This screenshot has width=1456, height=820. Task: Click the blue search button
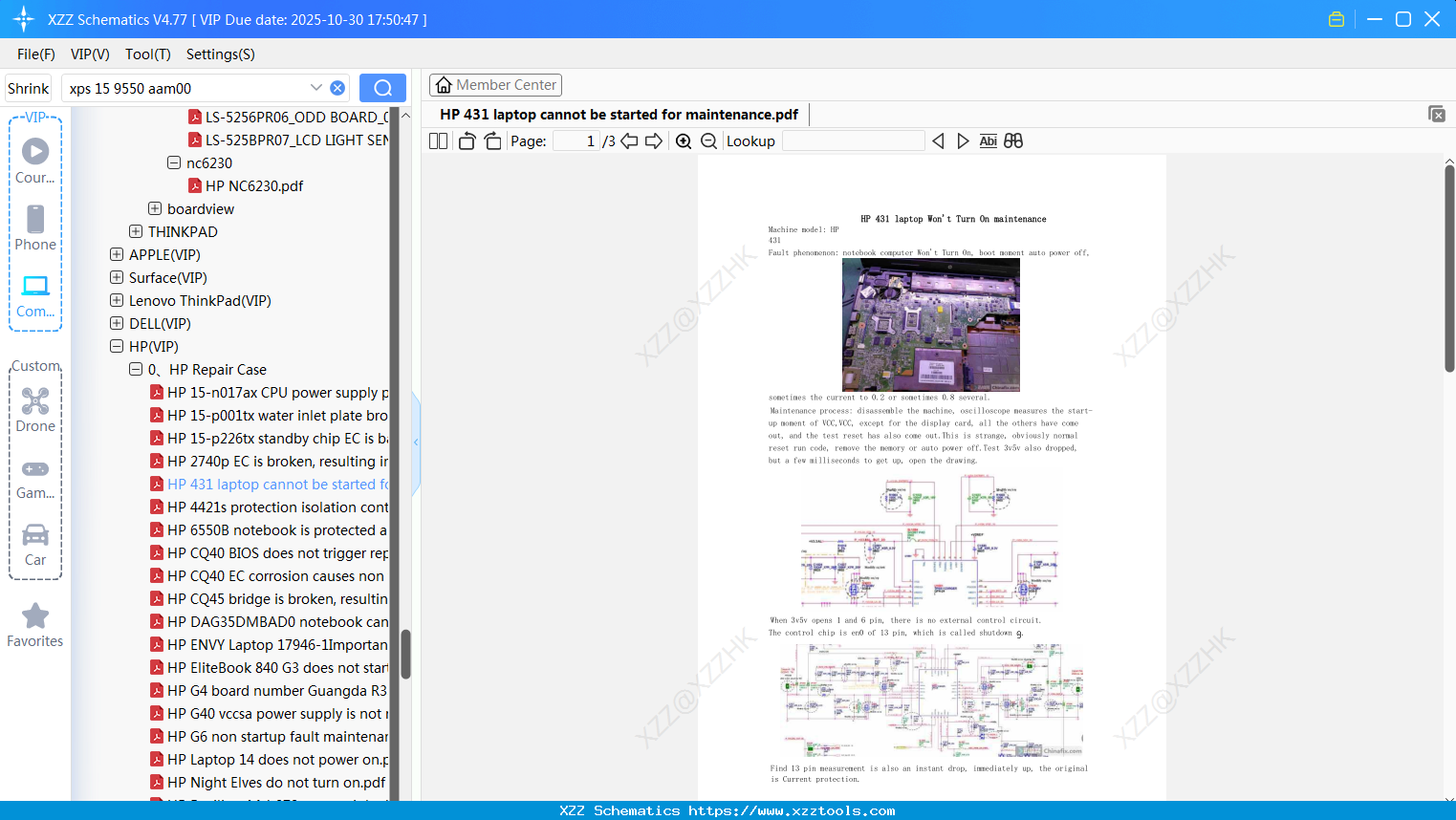[x=382, y=88]
